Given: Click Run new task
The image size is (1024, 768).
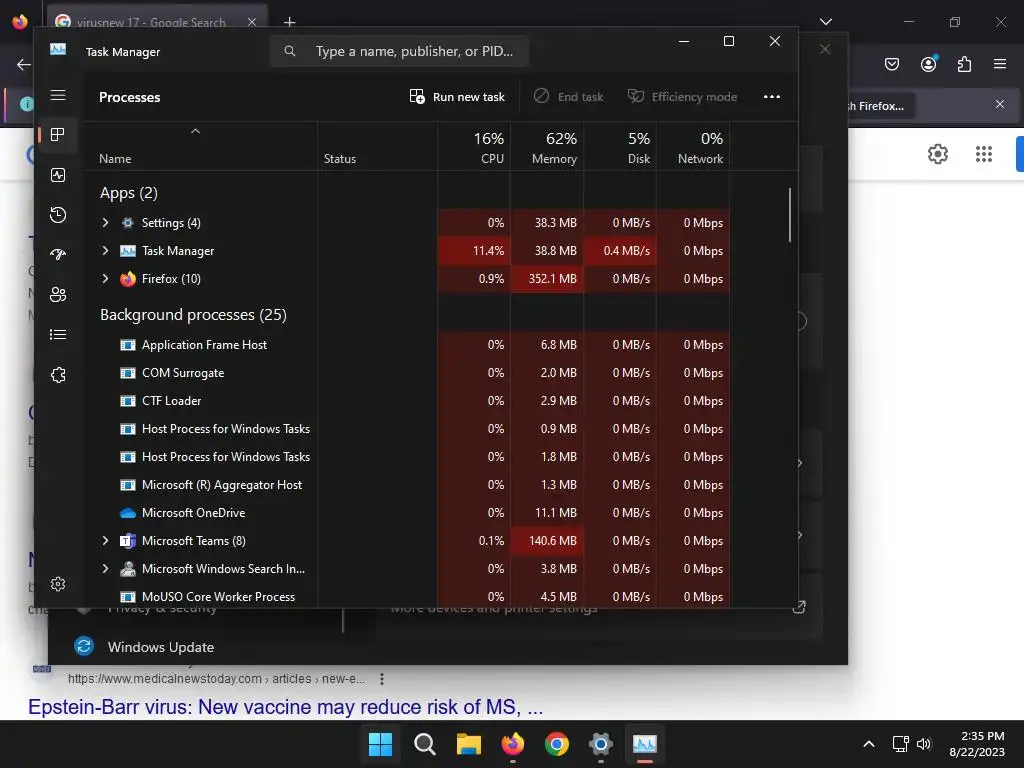Looking at the screenshot, I should click(x=457, y=97).
